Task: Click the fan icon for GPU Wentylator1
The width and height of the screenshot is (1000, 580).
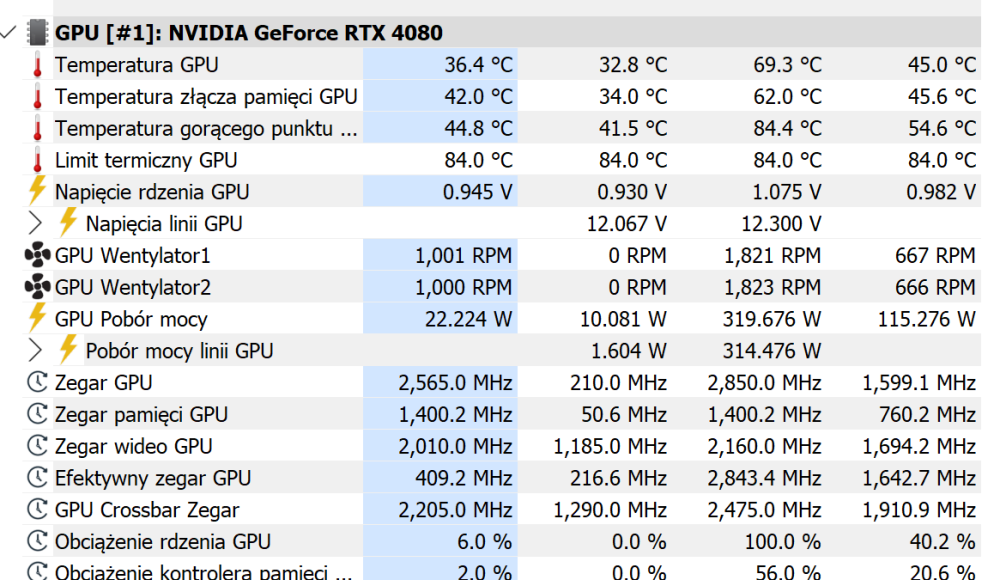Action: pyautogui.click(x=37, y=256)
